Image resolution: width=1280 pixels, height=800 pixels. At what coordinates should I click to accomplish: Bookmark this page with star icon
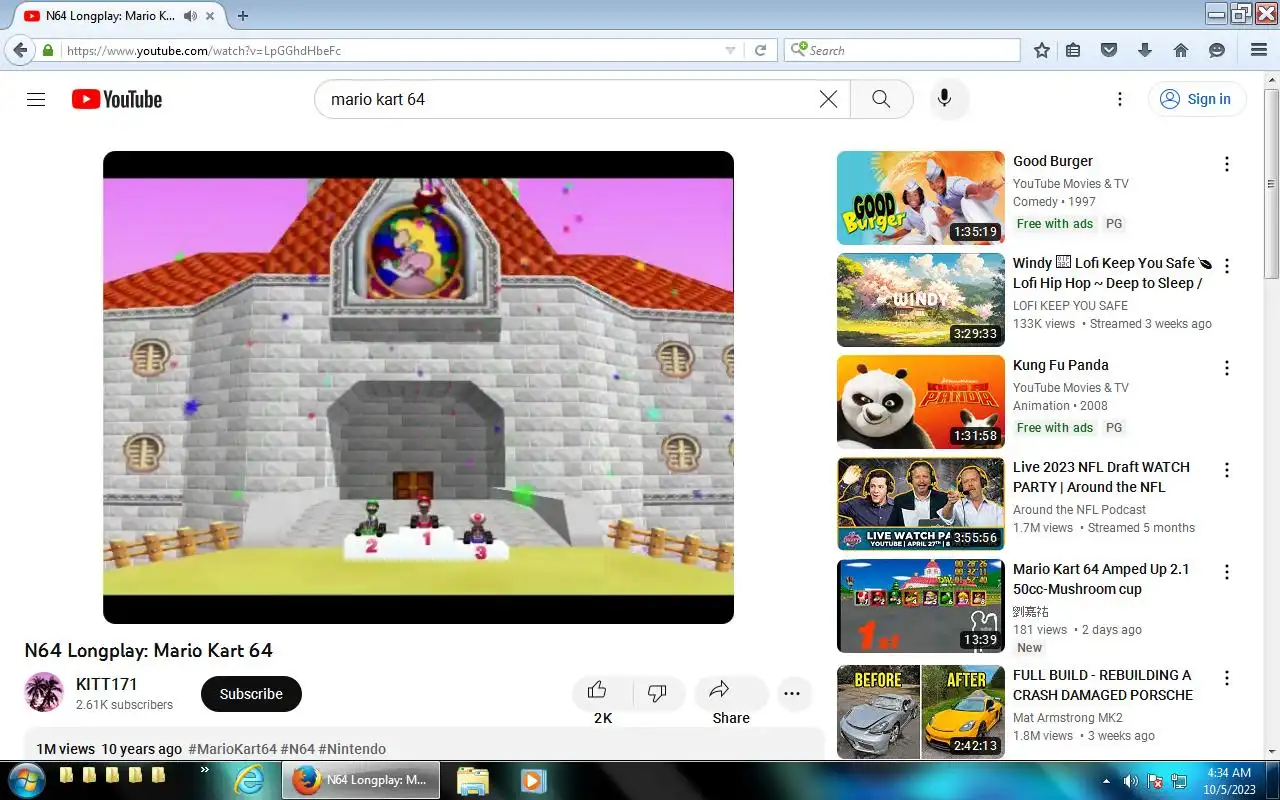[1042, 50]
